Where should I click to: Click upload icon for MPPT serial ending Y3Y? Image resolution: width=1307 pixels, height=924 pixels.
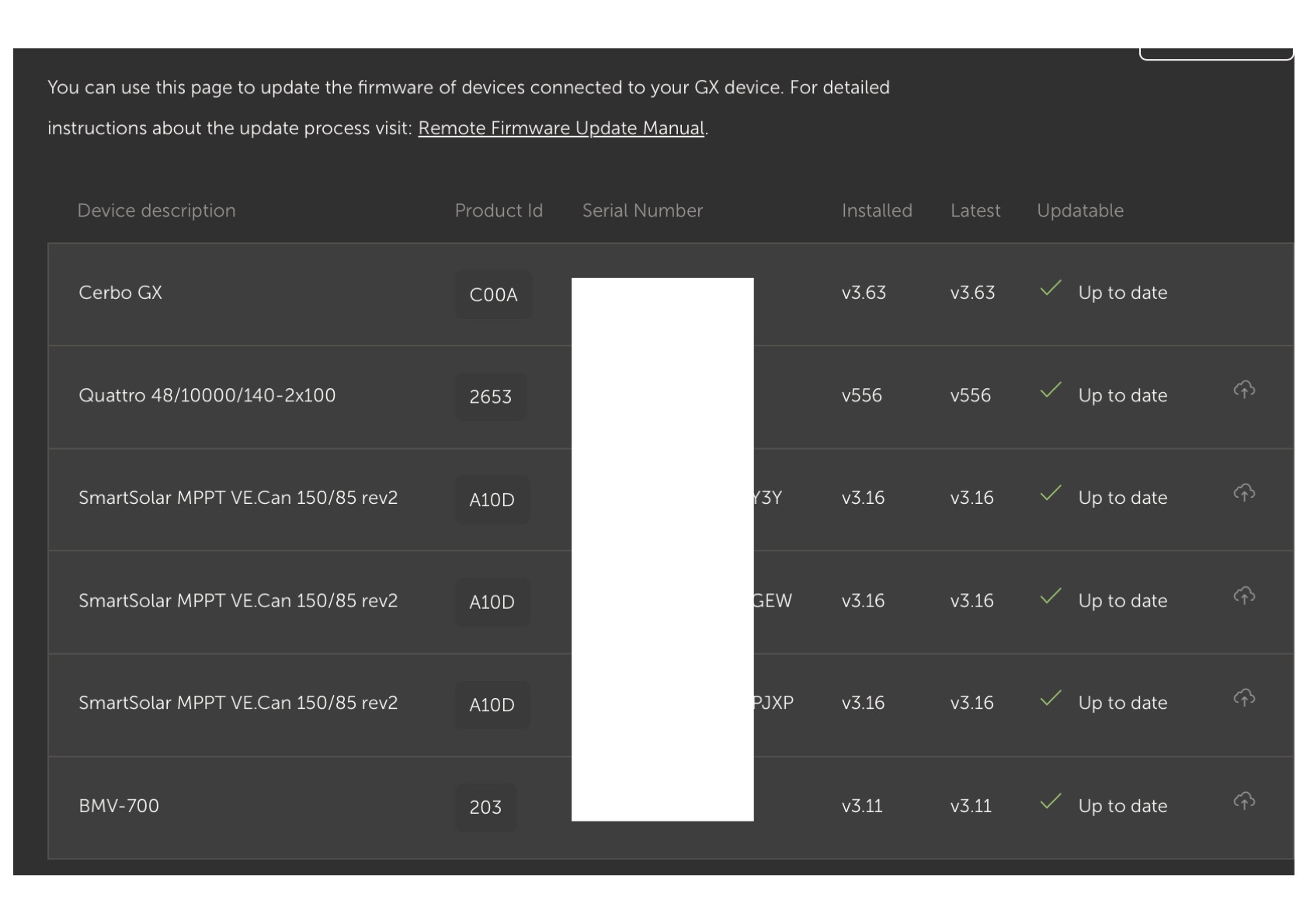[x=1244, y=493]
